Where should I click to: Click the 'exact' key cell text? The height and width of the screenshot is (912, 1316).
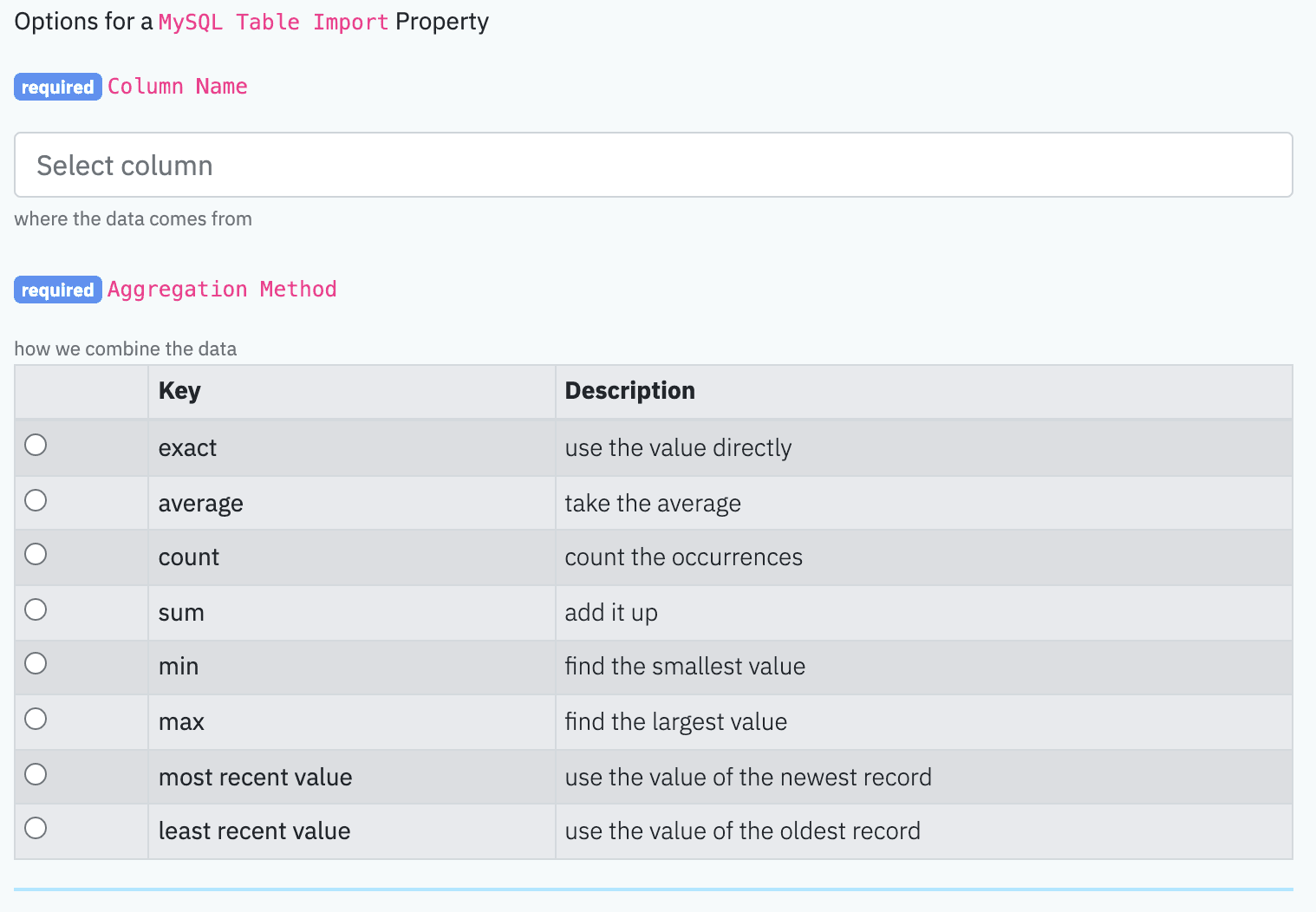[187, 448]
